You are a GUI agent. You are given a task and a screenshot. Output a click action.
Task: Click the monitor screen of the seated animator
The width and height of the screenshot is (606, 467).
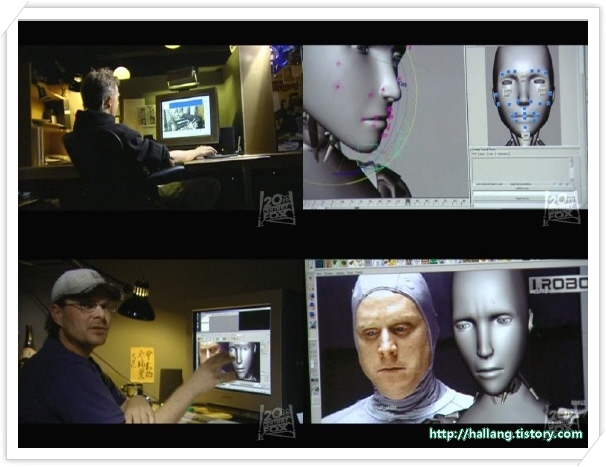pyautogui.click(x=186, y=116)
